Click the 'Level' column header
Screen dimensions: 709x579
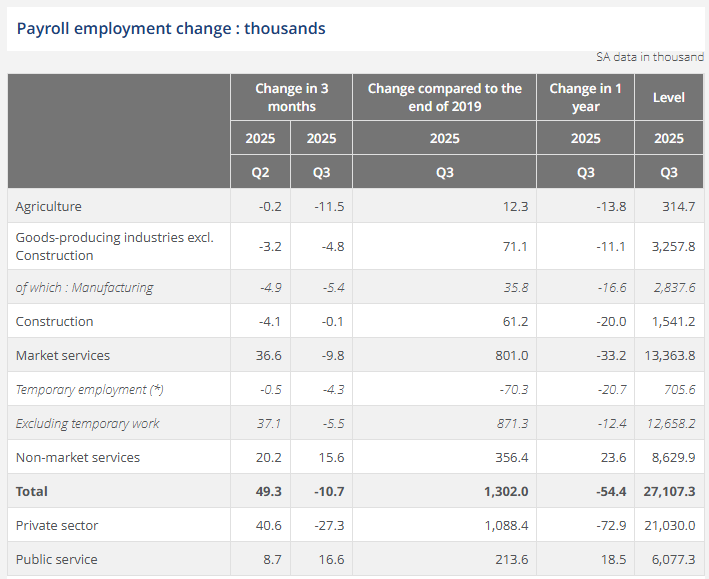point(668,97)
